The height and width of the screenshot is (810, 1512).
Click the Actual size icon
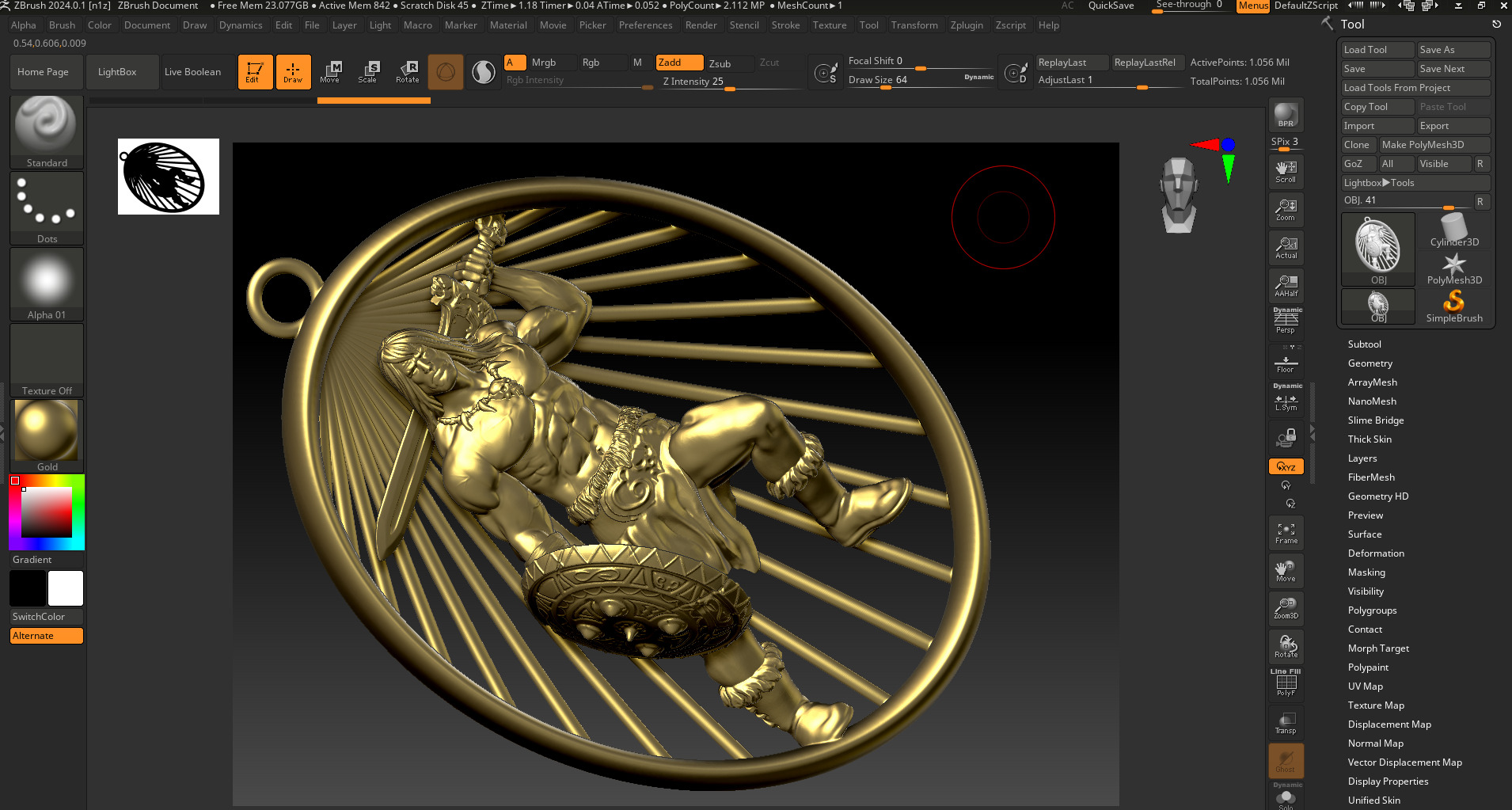(1286, 248)
